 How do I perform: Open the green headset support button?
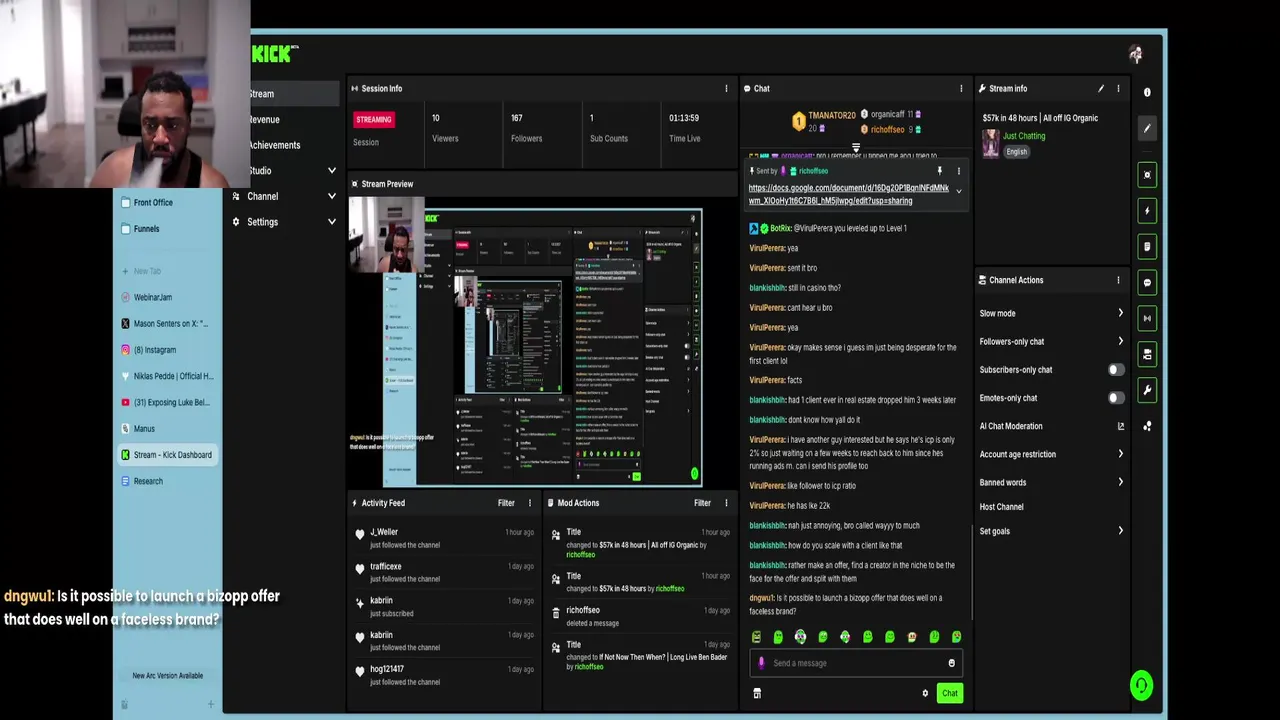[x=1141, y=685]
